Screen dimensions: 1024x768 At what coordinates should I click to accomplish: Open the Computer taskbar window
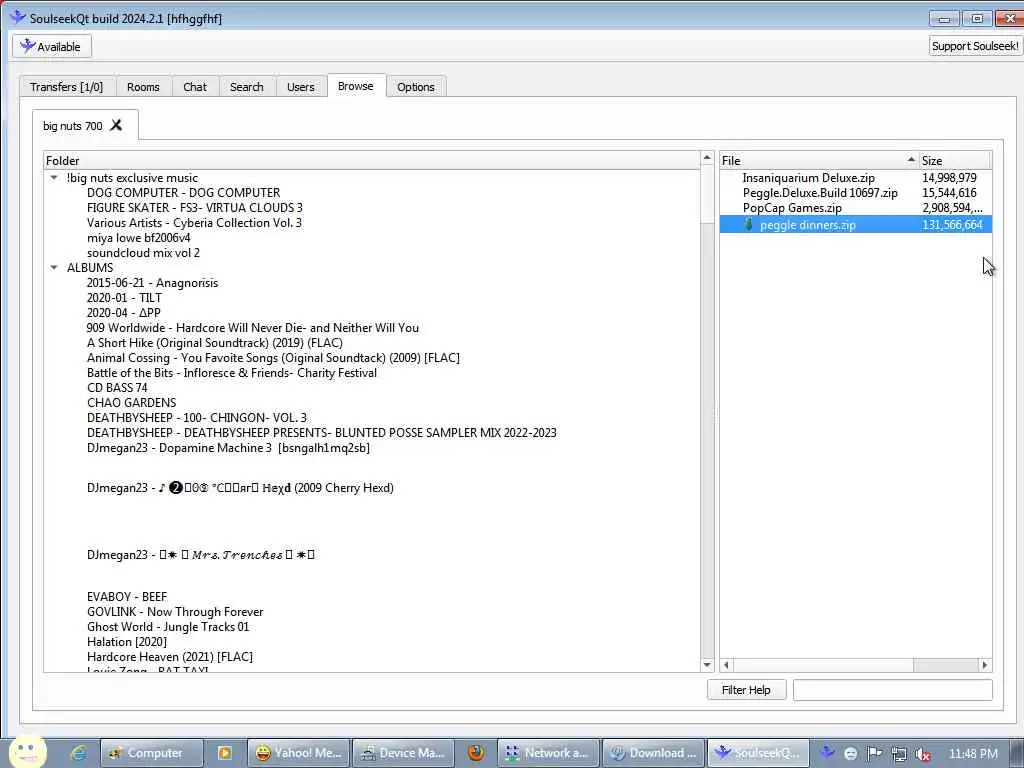152,753
